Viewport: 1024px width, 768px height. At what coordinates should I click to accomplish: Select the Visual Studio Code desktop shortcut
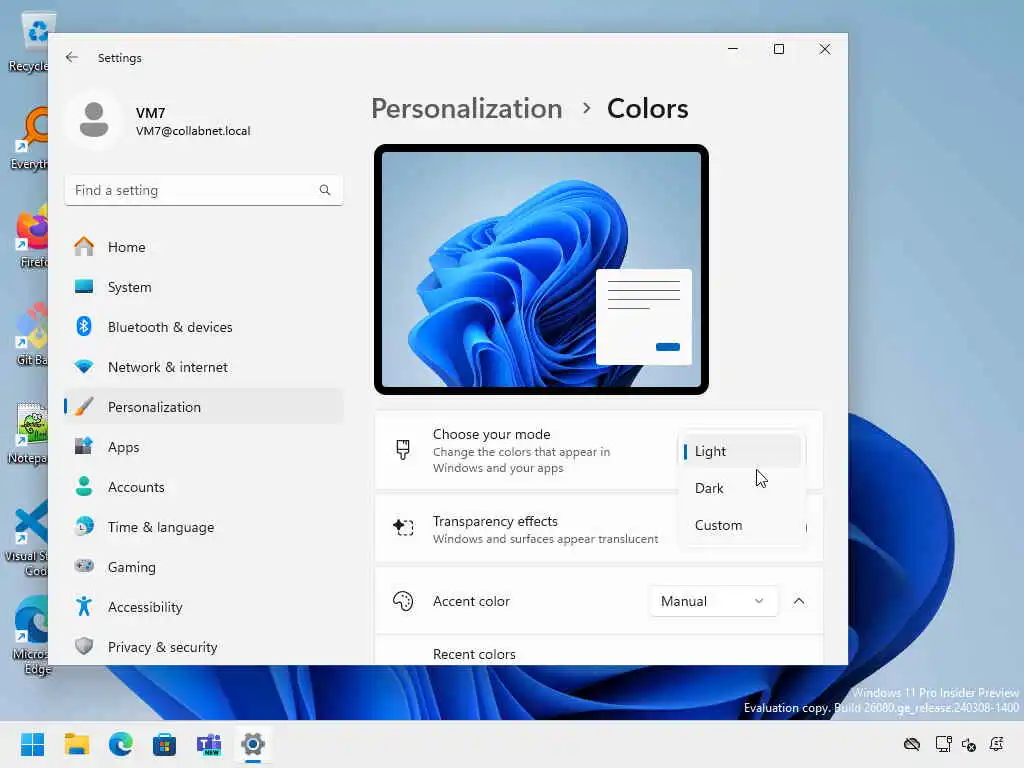(x=27, y=539)
